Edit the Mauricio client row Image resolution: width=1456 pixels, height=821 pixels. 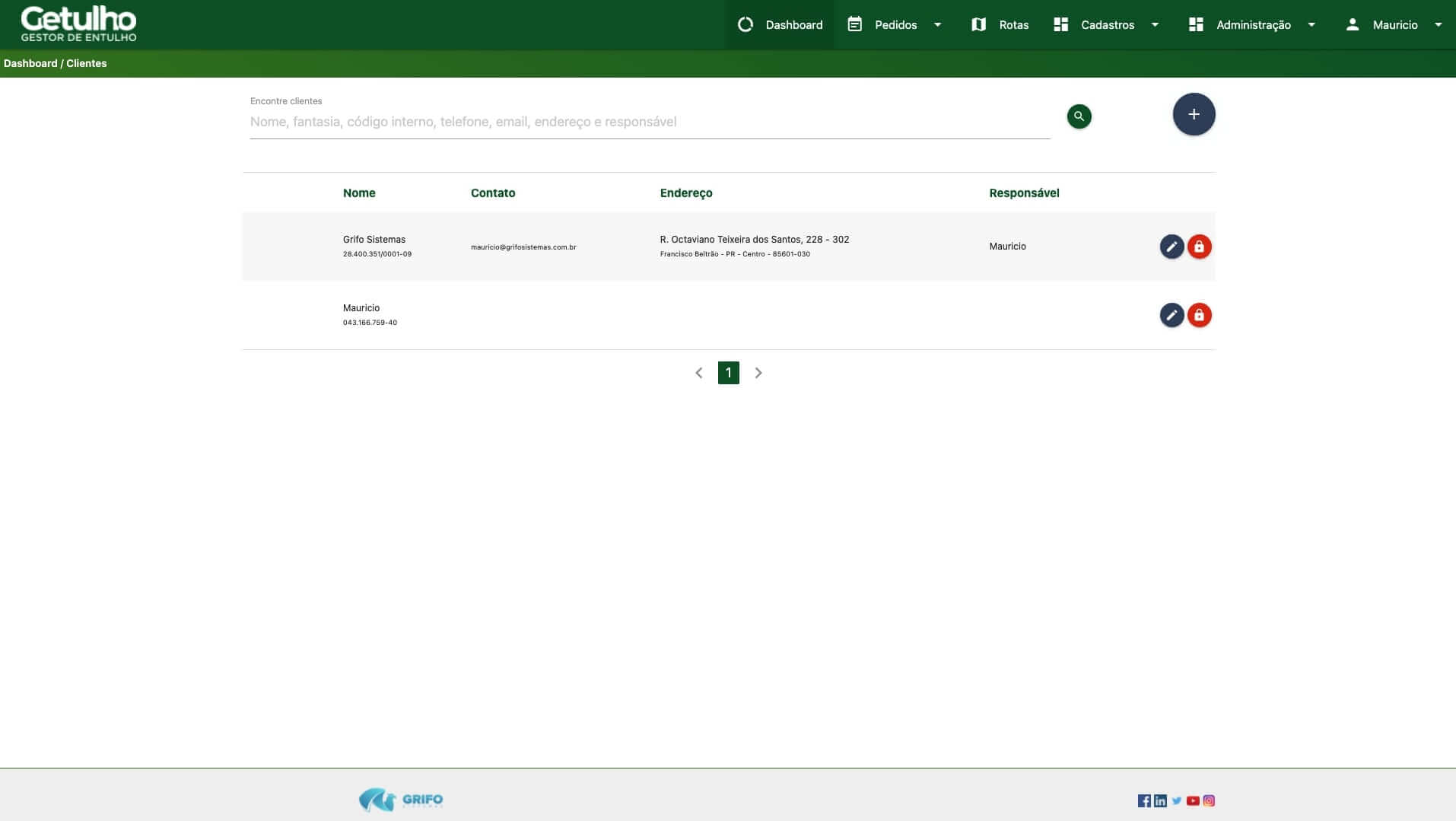tap(1171, 315)
